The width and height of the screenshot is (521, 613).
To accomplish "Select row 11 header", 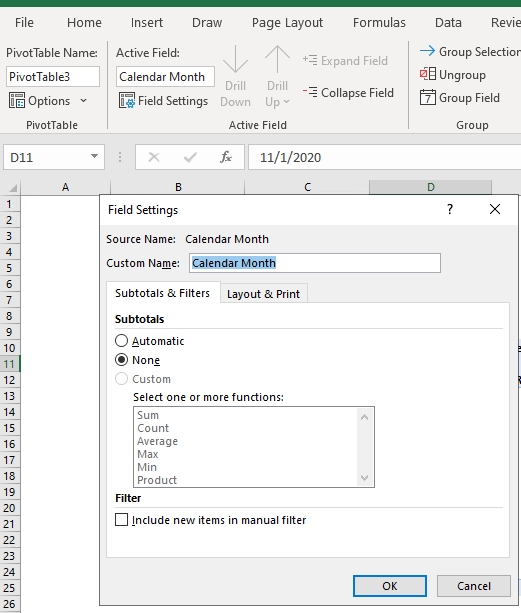I will coord(9,364).
